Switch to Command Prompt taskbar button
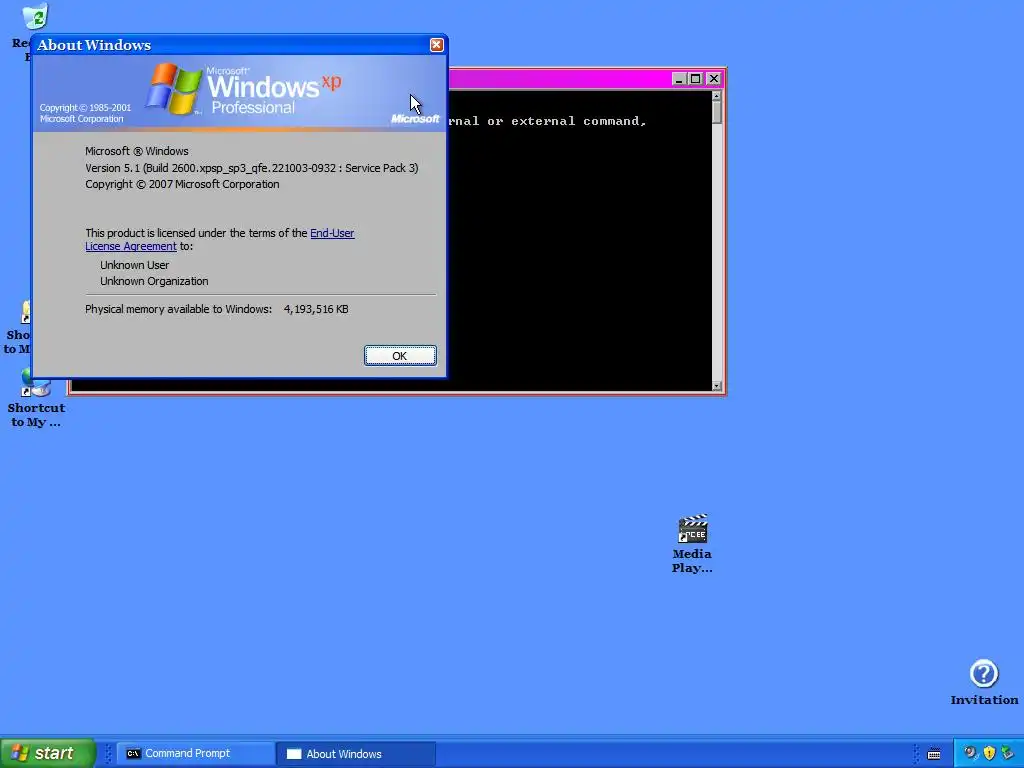This screenshot has height=768, width=1024. (196, 754)
